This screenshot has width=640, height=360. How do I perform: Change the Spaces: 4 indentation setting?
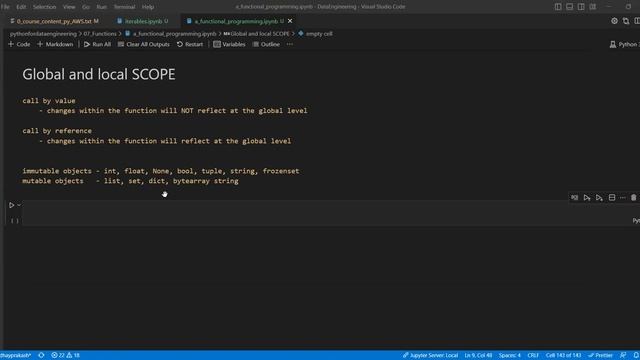pos(509,356)
